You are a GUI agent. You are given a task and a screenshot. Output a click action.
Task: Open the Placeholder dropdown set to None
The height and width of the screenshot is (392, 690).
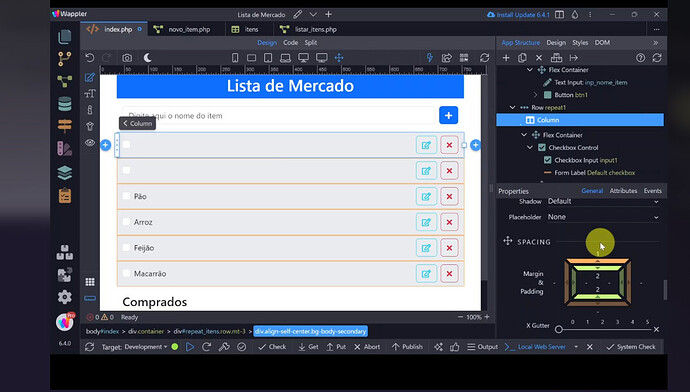603,217
